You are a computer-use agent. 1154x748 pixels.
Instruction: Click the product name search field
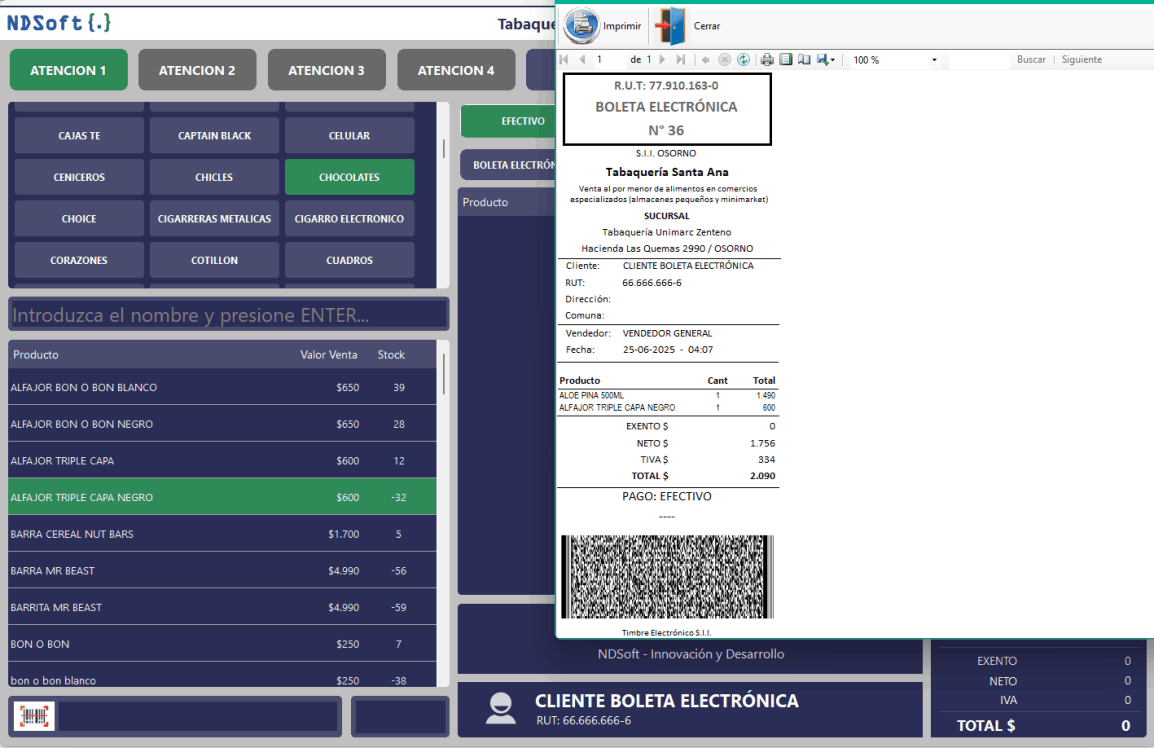coord(228,315)
